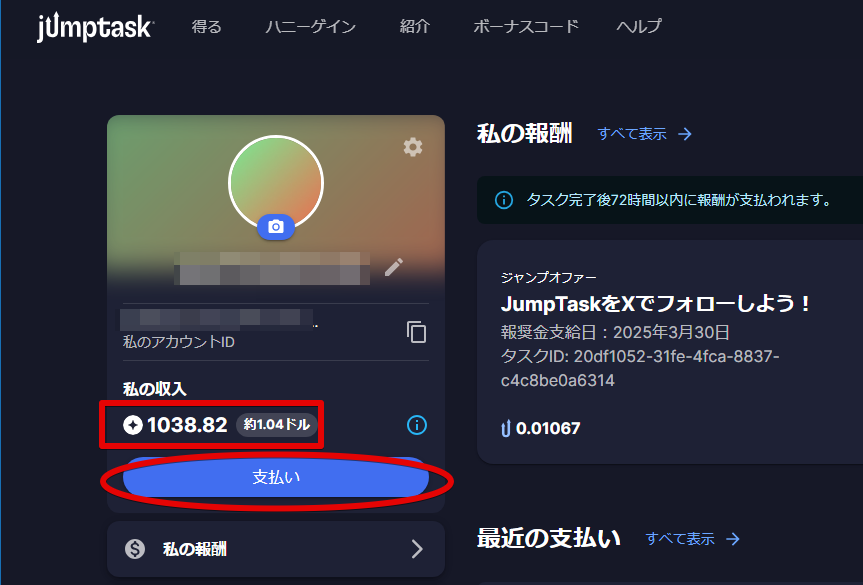Viewport: 863px width, 585px height.
Task: Show all rewards via すべて表示 next to 私の報酬
Action: tap(644, 134)
